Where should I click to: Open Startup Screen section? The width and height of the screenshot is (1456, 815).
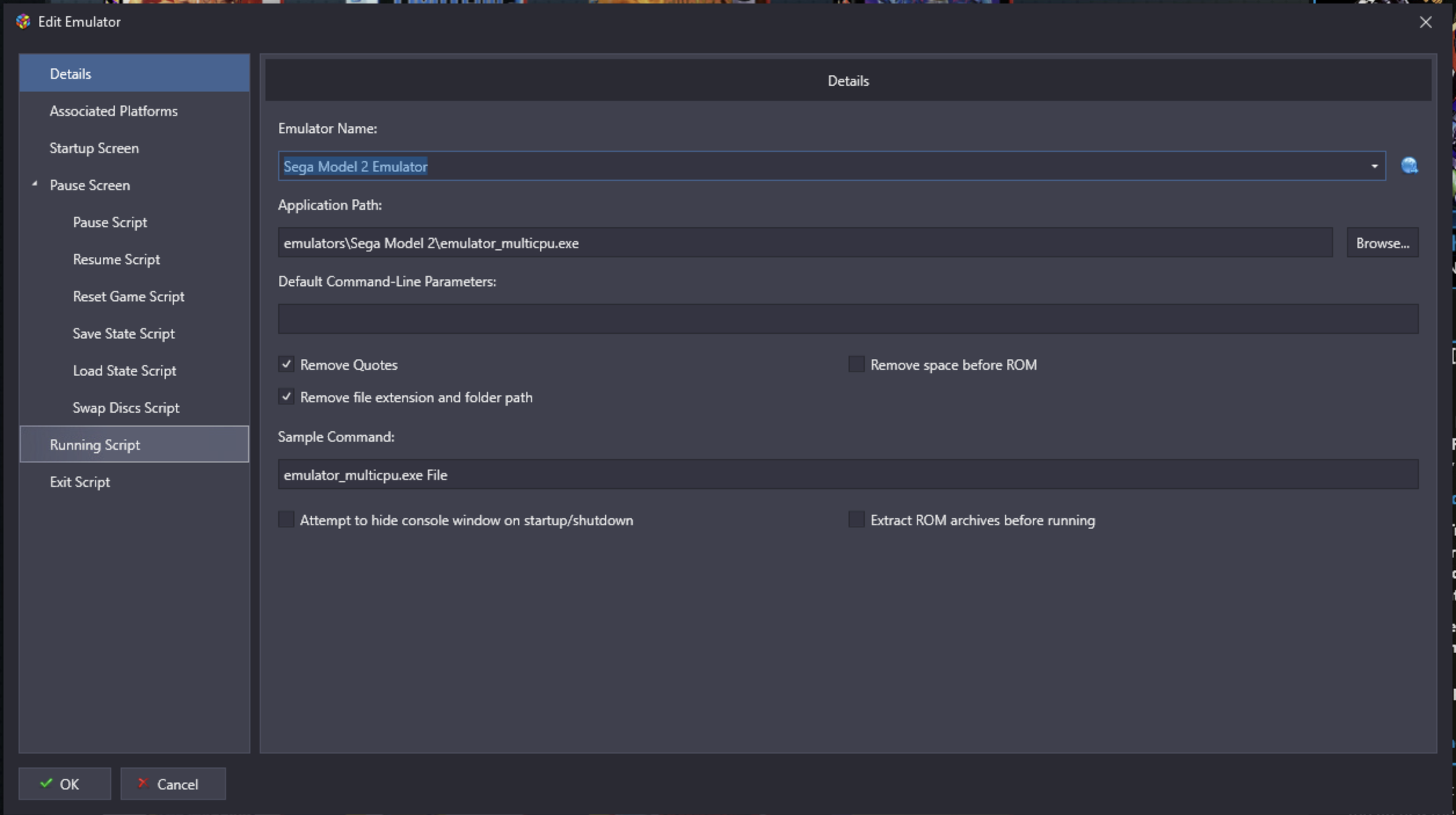134,148
